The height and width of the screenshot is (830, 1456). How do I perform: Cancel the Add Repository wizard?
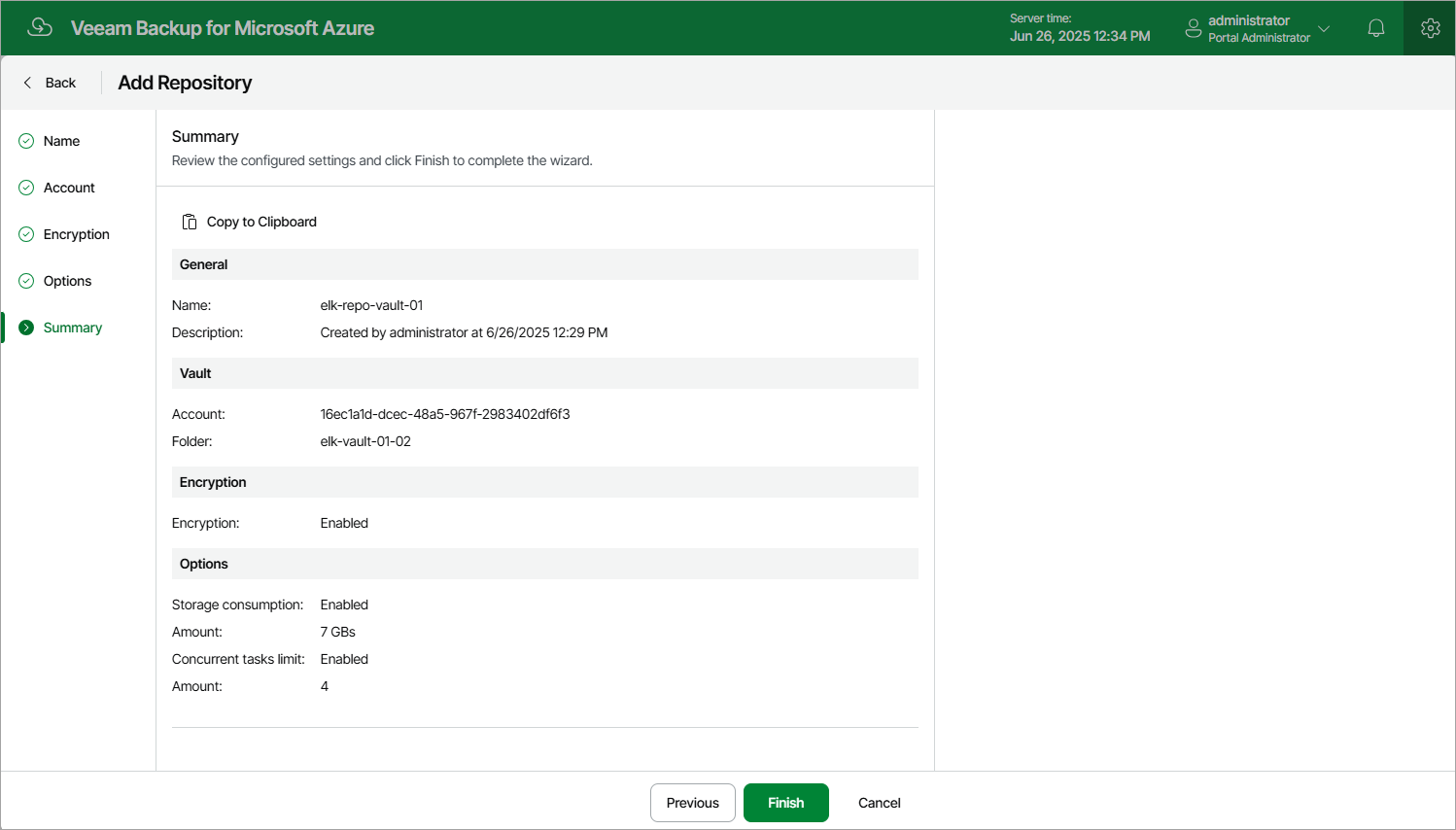click(x=880, y=803)
